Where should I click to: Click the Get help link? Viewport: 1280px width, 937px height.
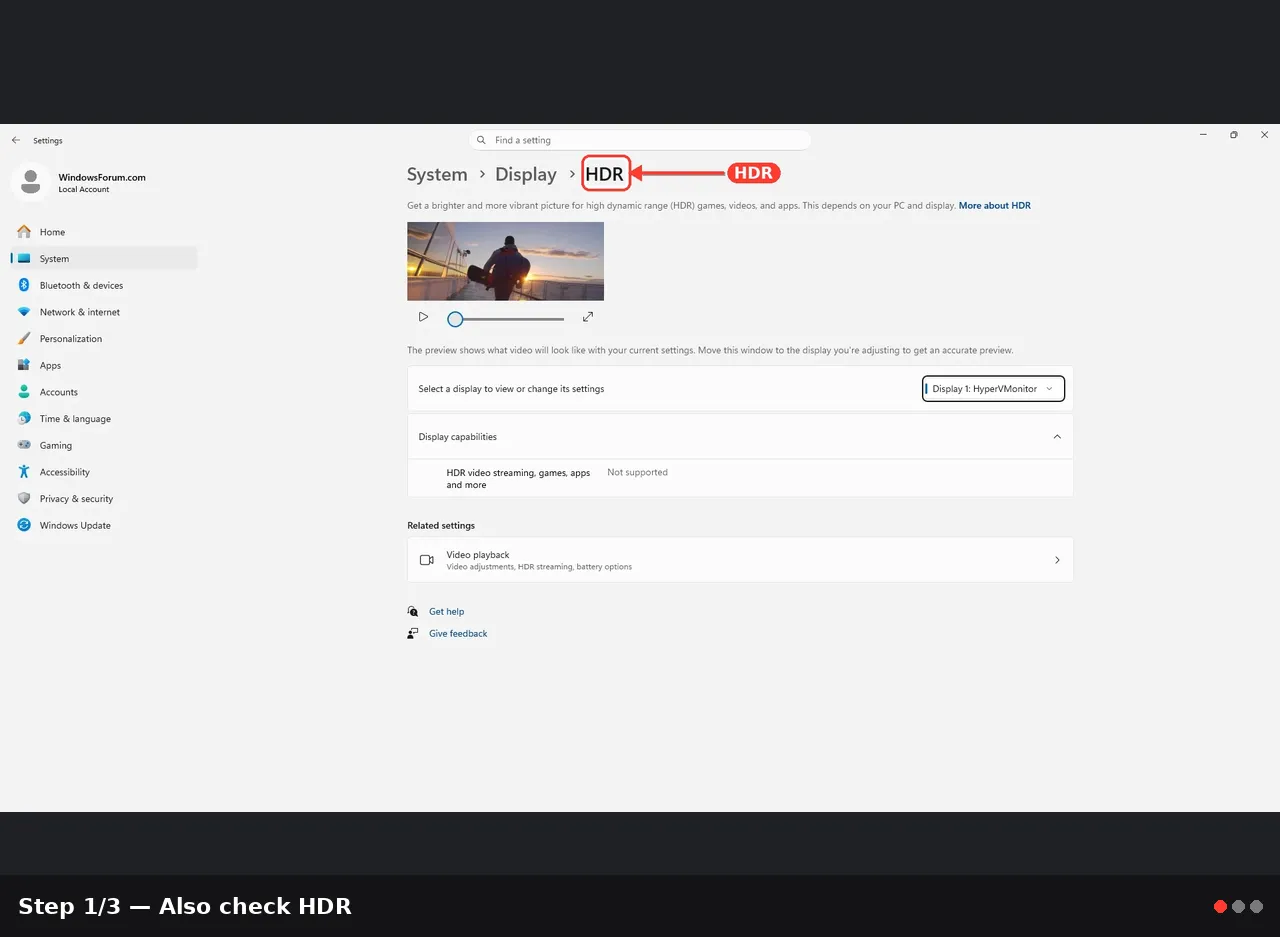pyautogui.click(x=446, y=611)
